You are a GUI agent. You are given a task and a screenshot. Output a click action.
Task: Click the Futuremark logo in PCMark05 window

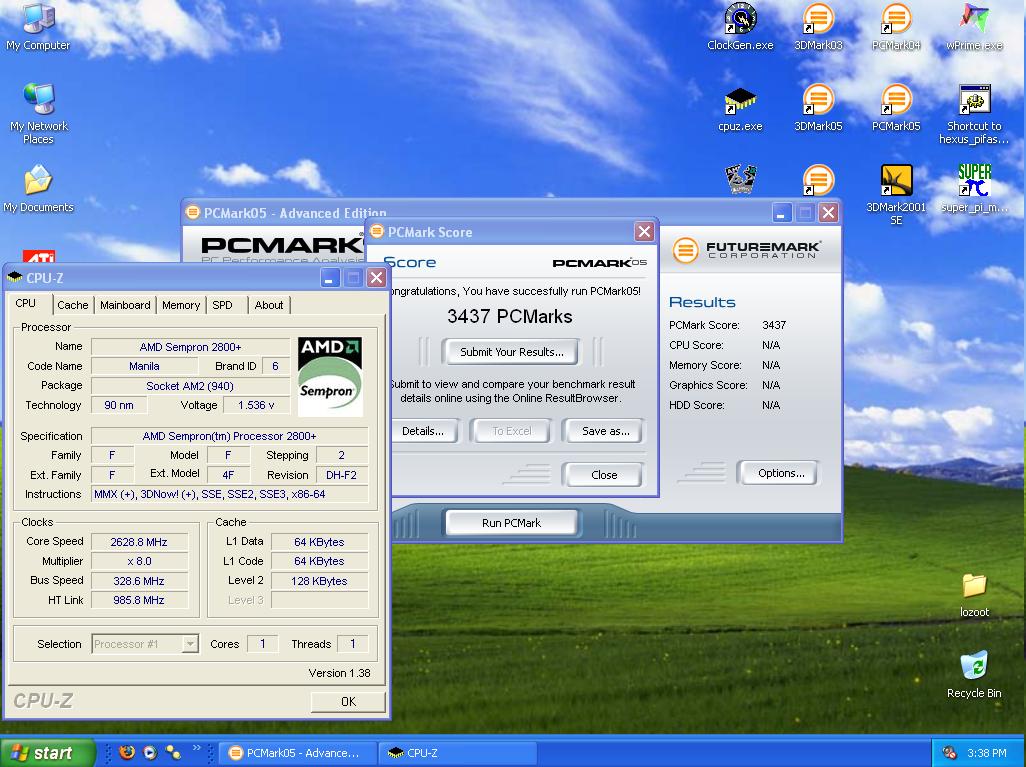pyautogui.click(x=746, y=249)
